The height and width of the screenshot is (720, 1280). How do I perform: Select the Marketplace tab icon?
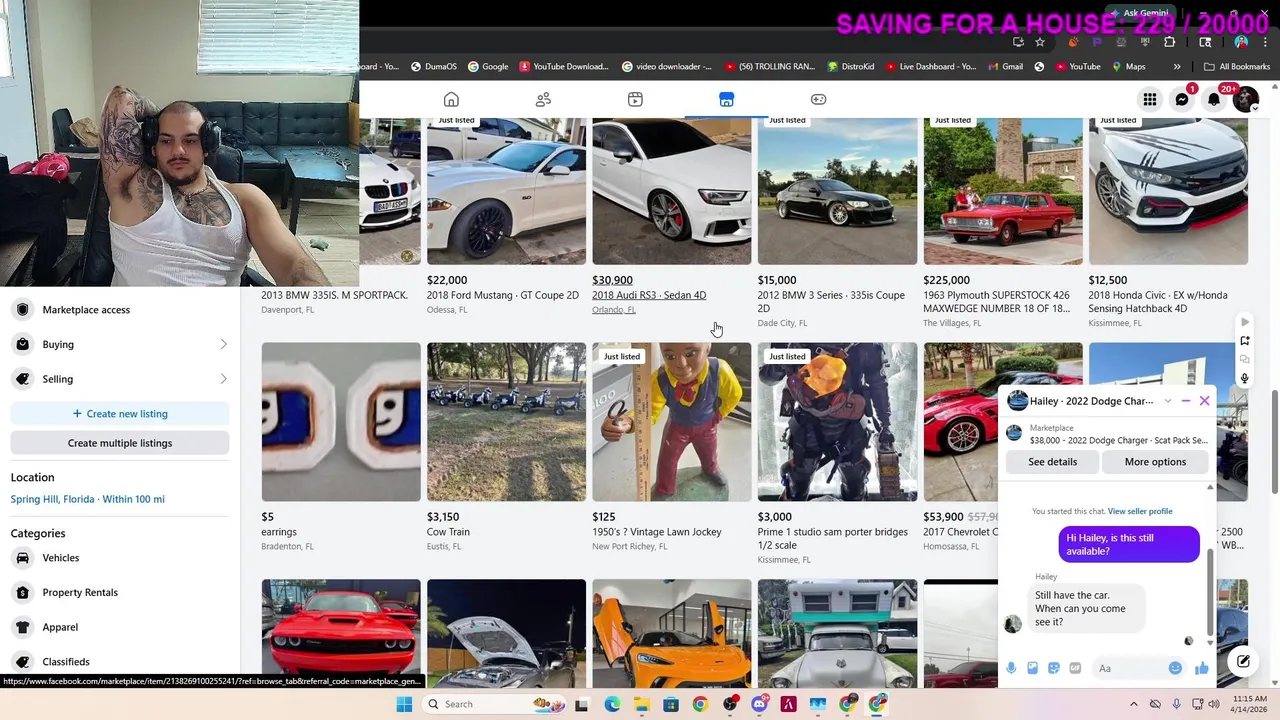[726, 99]
